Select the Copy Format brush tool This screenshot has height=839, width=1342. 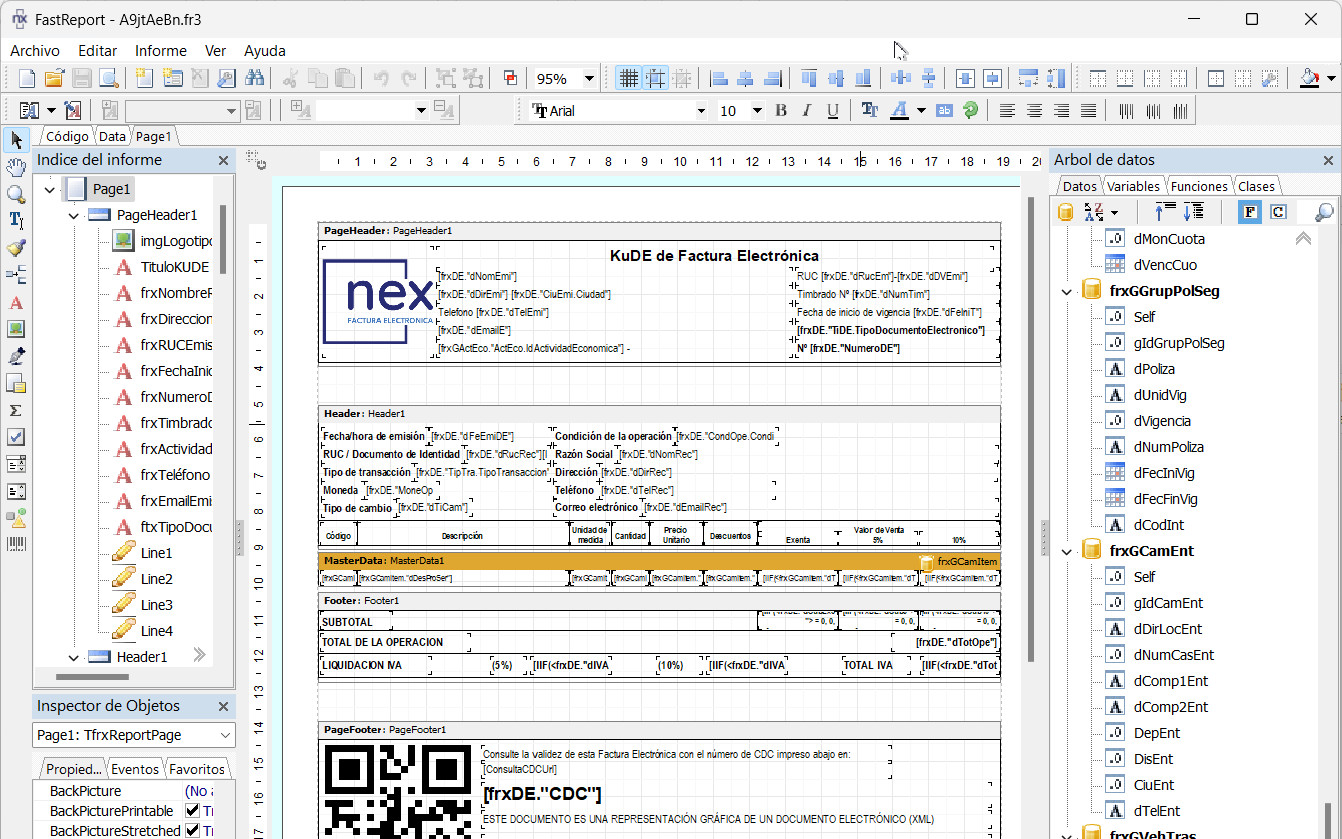click(16, 248)
